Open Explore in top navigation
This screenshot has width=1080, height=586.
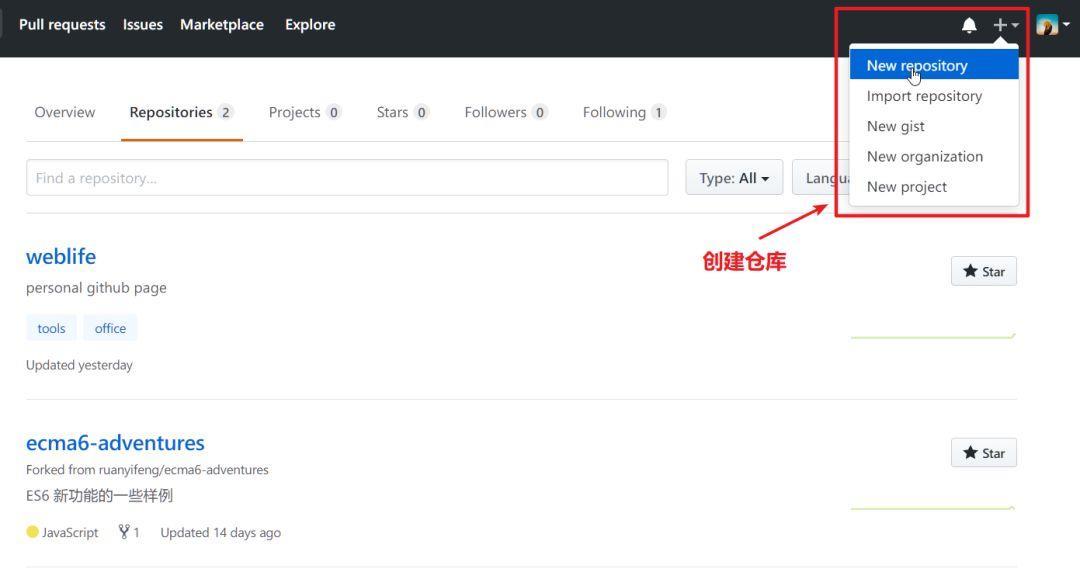tap(310, 25)
